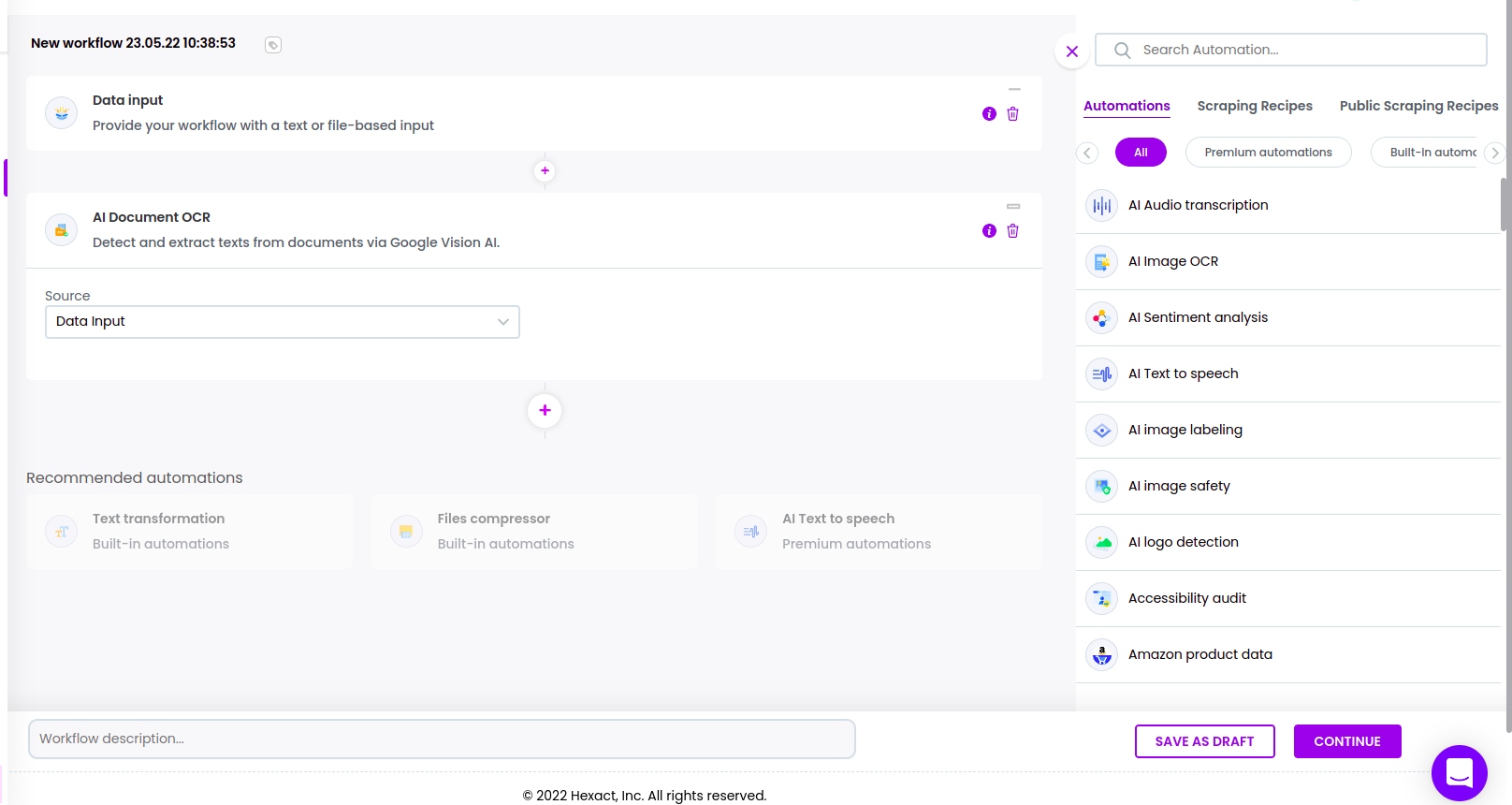Close the automations side panel
Image resolution: width=1512 pixels, height=805 pixels.
tap(1072, 51)
